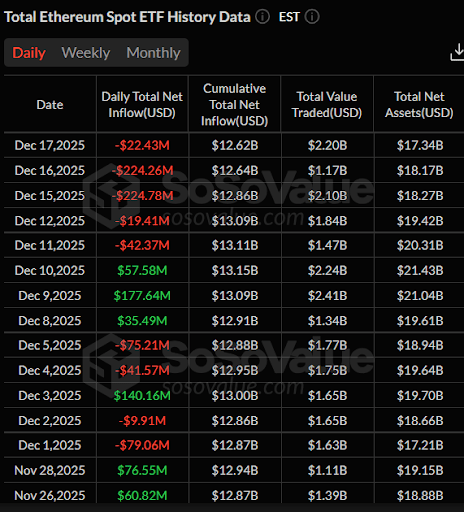
Task: Click the $19.42B net assets cell
Action: (x=420, y=221)
